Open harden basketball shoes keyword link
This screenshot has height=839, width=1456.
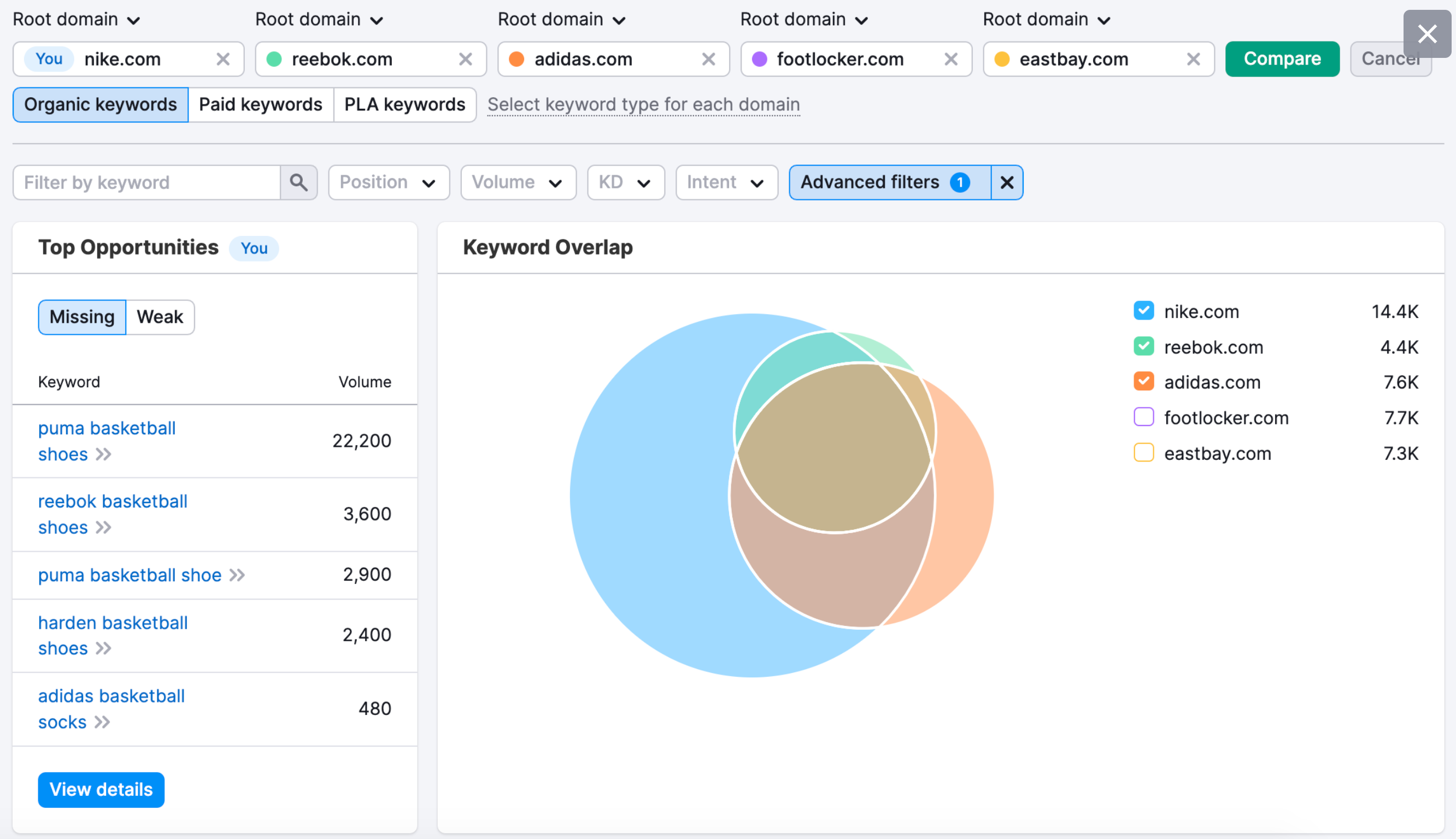click(113, 635)
